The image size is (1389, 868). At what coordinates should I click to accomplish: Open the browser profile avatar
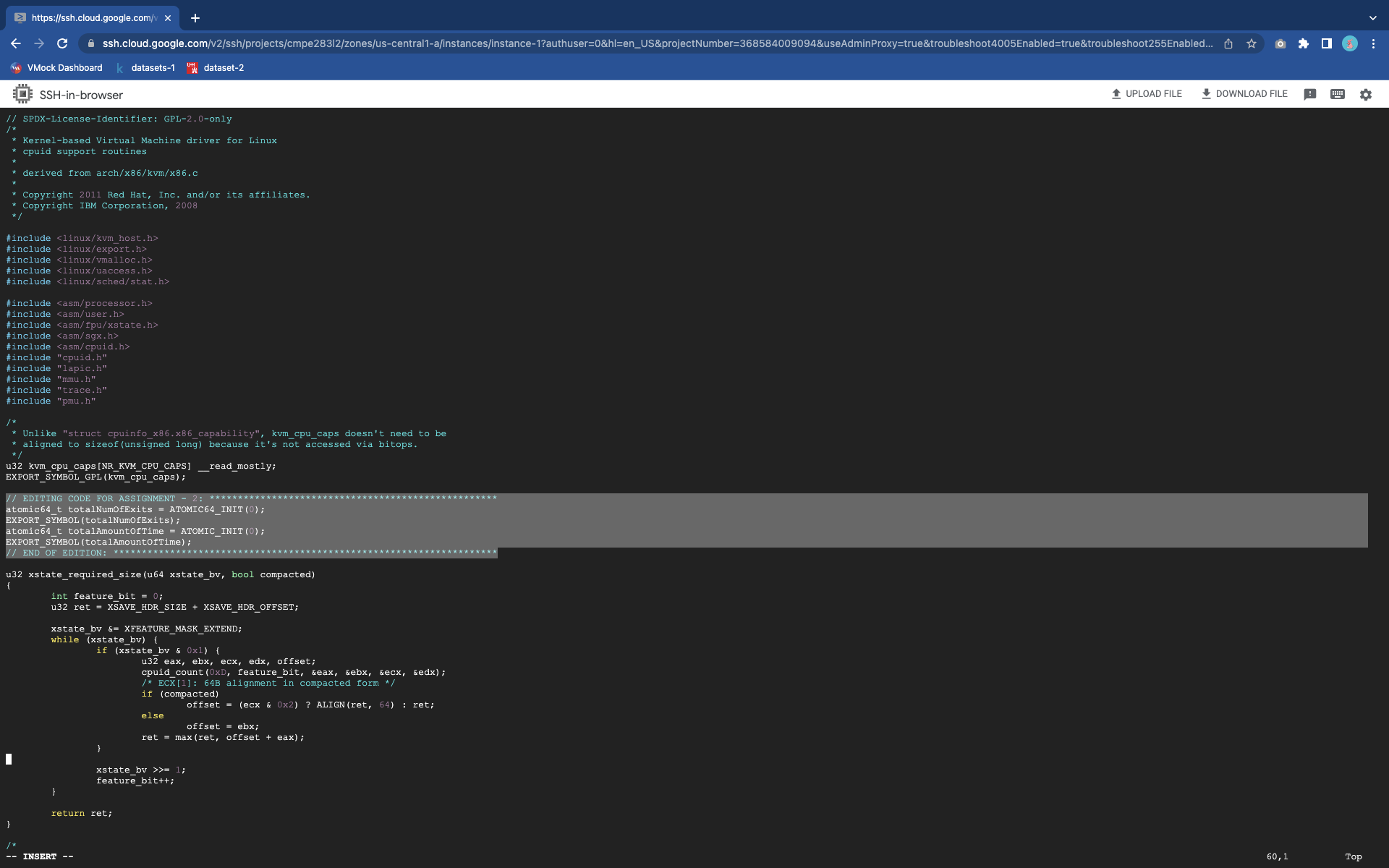point(1351,43)
